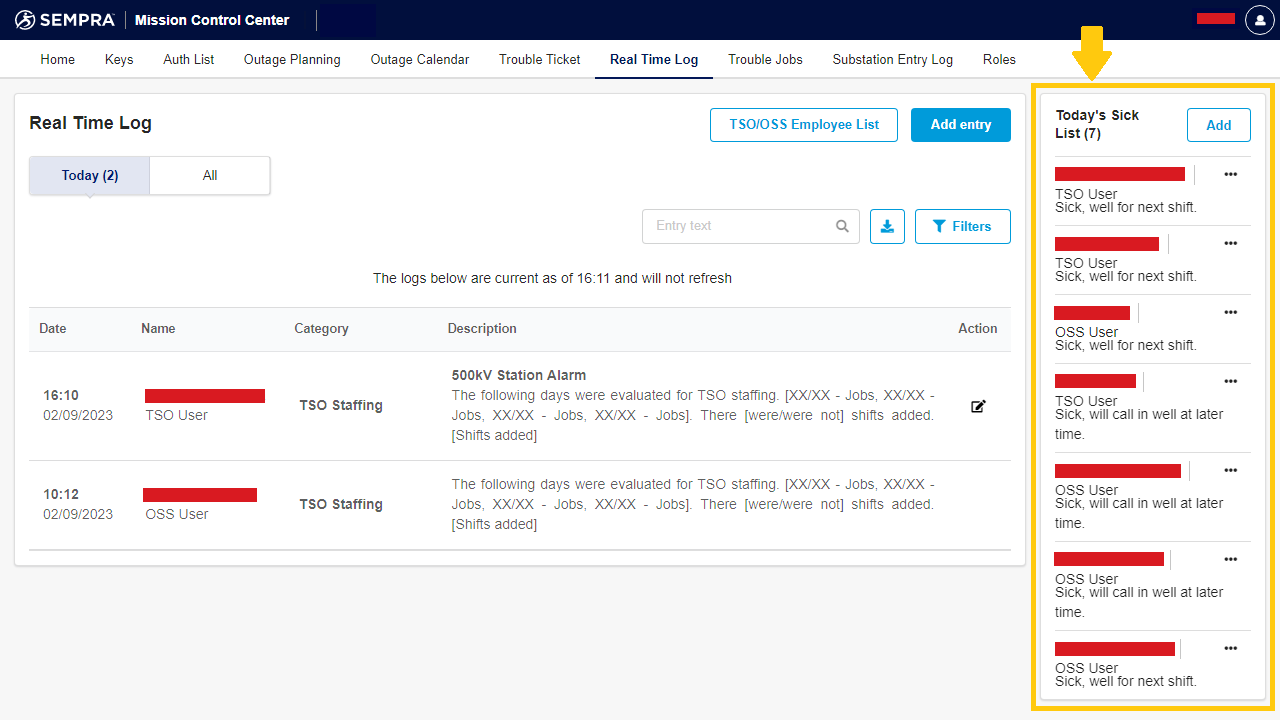Open the Substation Entry Log page
Screen dimensions: 1280x720
pyautogui.click(x=892, y=59)
